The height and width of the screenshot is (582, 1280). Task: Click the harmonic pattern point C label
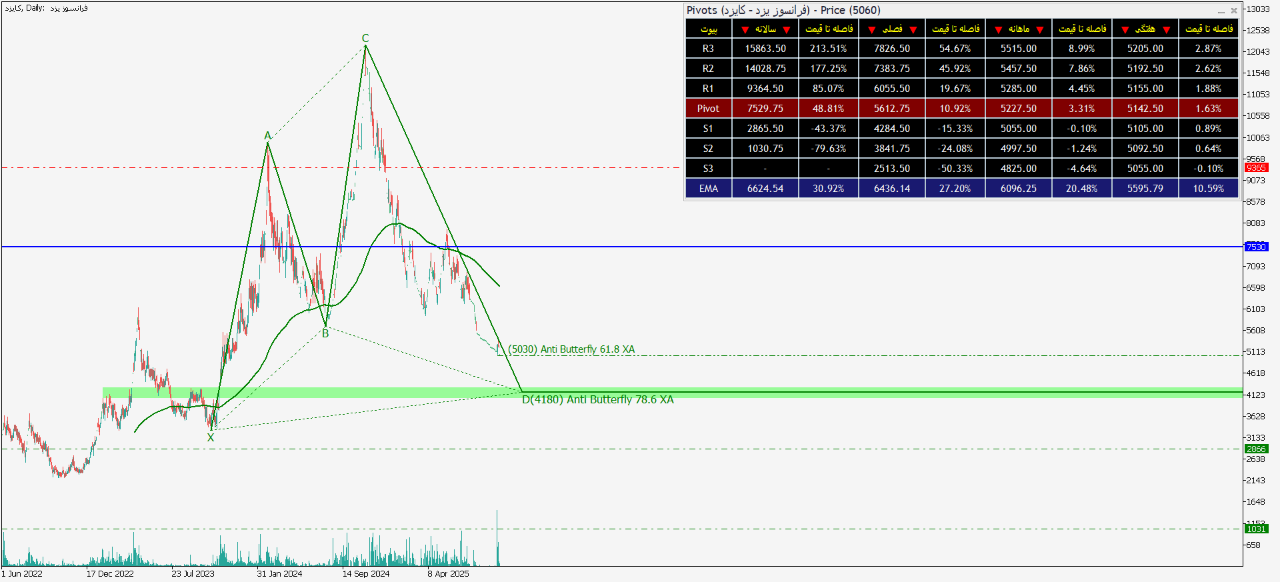click(365, 38)
